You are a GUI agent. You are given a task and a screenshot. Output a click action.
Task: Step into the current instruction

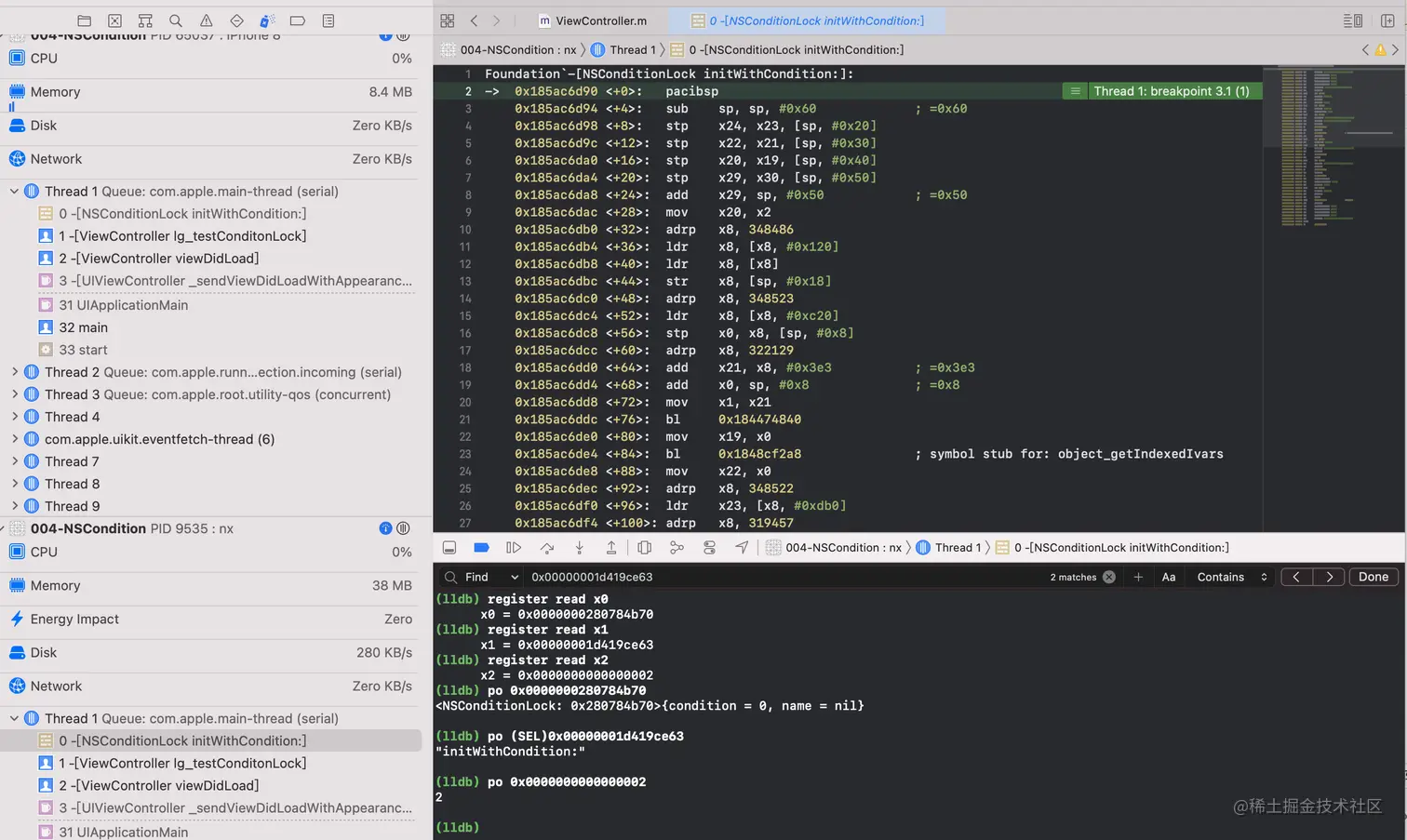pyautogui.click(x=579, y=548)
